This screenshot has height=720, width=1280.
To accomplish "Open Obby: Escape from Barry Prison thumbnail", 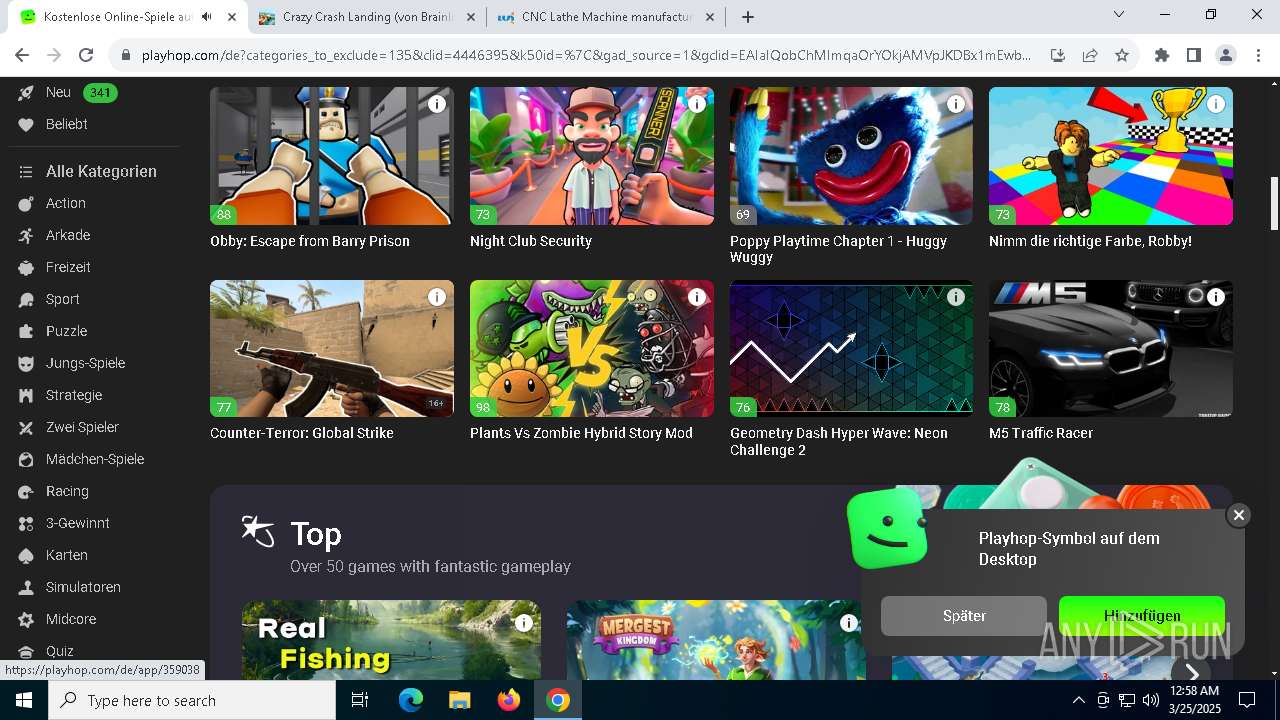I will [332, 156].
